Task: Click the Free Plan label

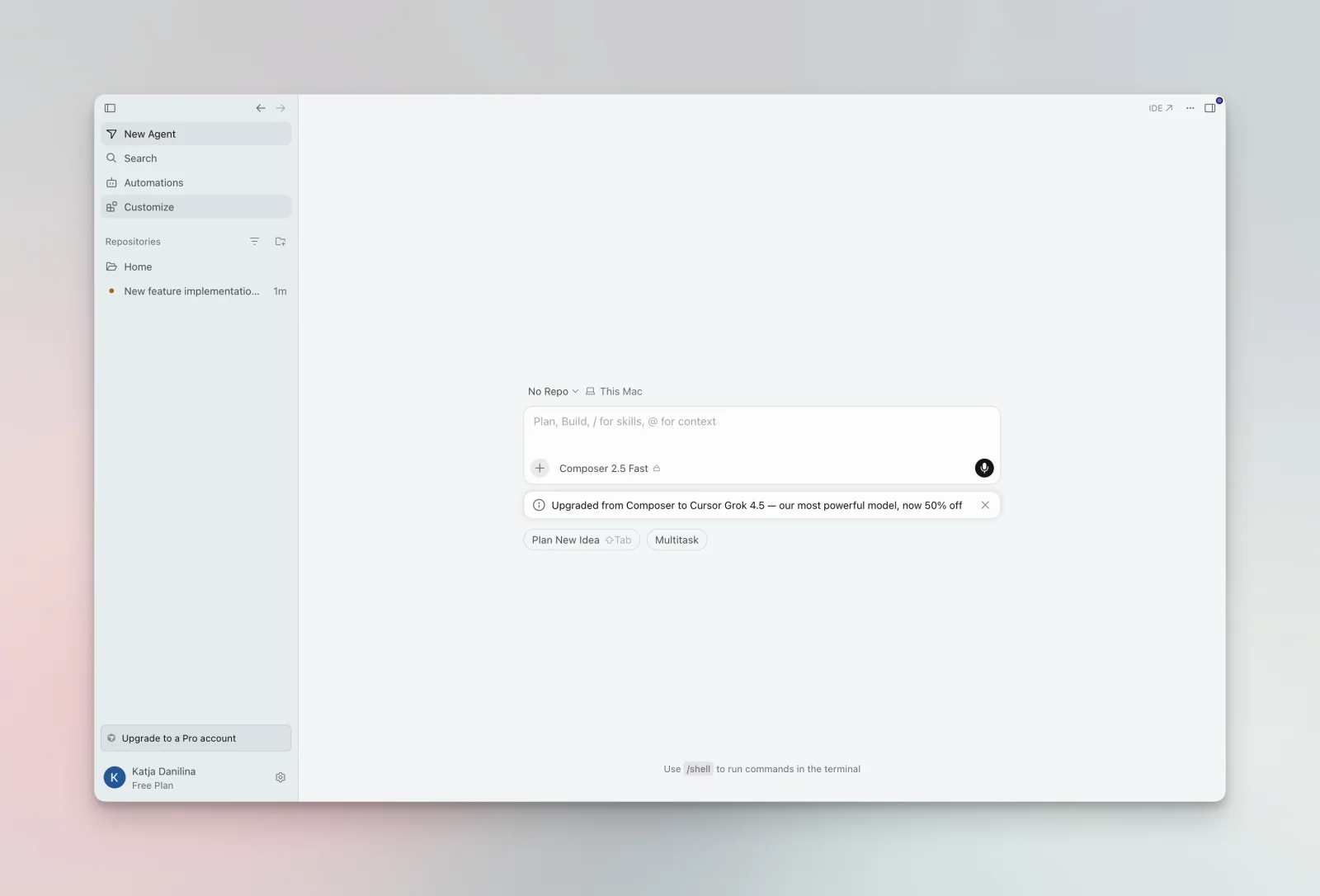Action: click(x=153, y=785)
